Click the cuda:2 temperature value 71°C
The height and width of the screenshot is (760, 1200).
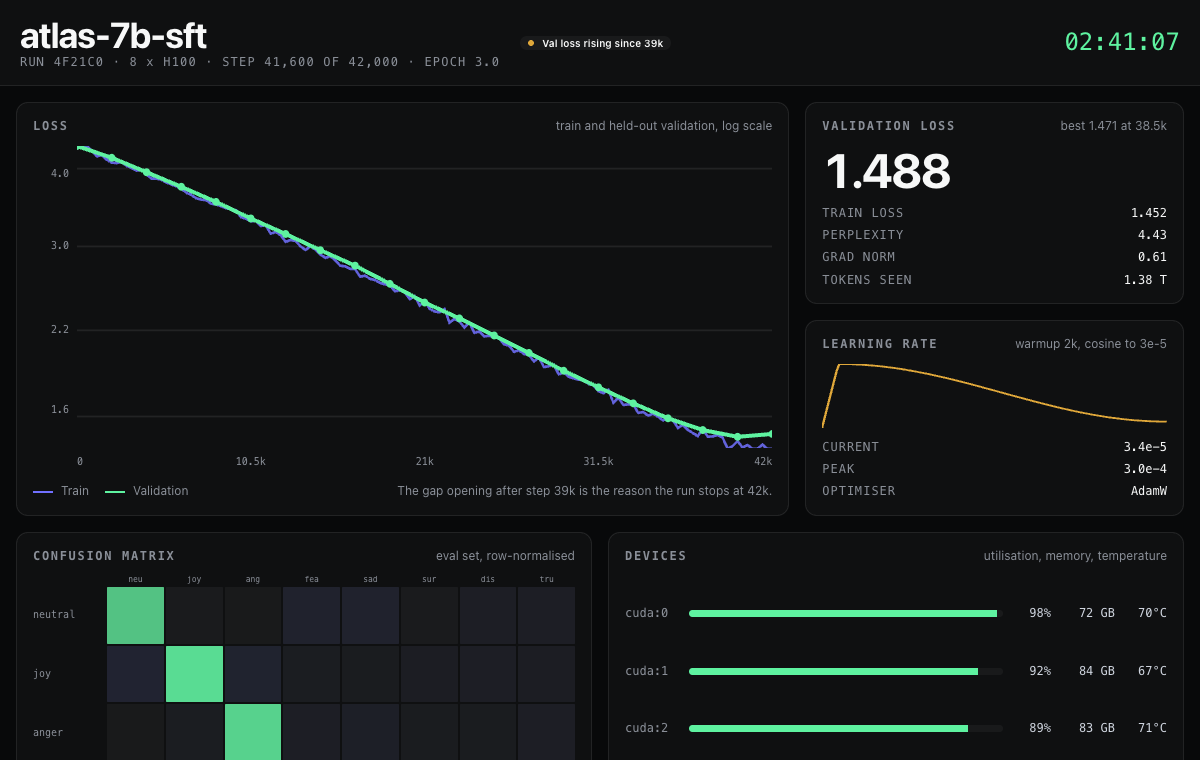click(1152, 729)
